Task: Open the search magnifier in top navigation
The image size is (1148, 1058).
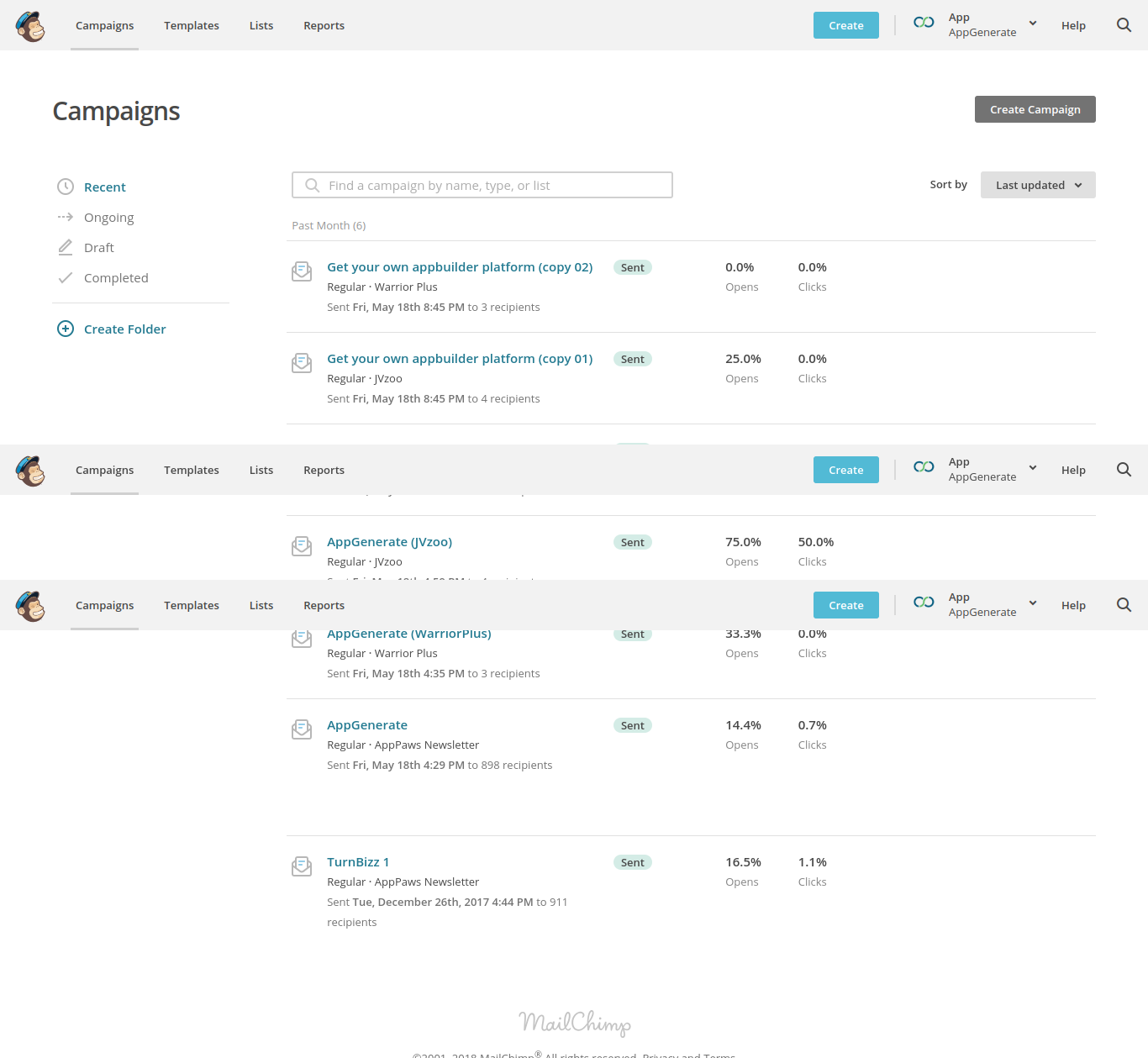Action: (1124, 25)
